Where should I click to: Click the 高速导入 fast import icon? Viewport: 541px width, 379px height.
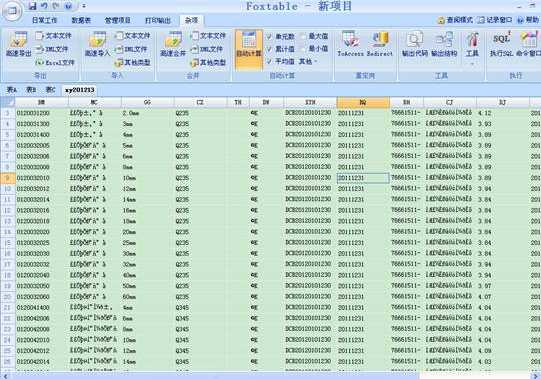pos(97,44)
